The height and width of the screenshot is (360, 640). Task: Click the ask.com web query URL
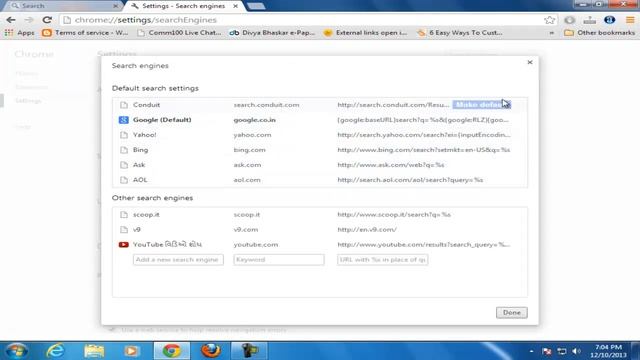pos(391,165)
